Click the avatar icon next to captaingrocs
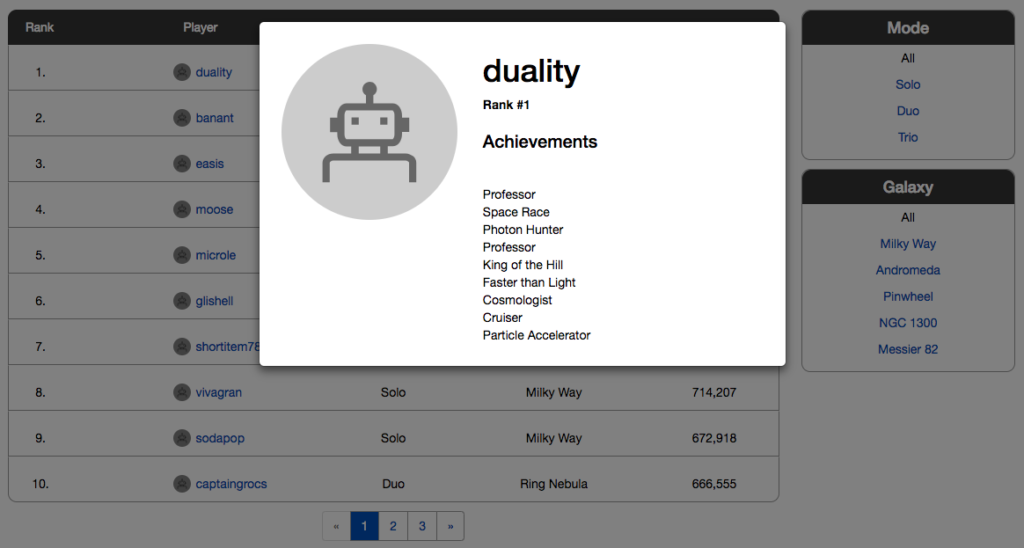The height and width of the screenshot is (548, 1024). 181,485
